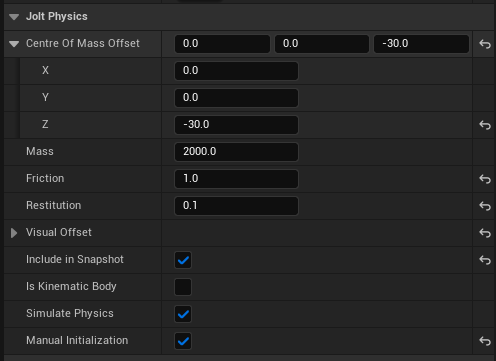Screen dimensions: 496x361
Task: Disable the Simulate Physics checkbox
Action: 183,314
